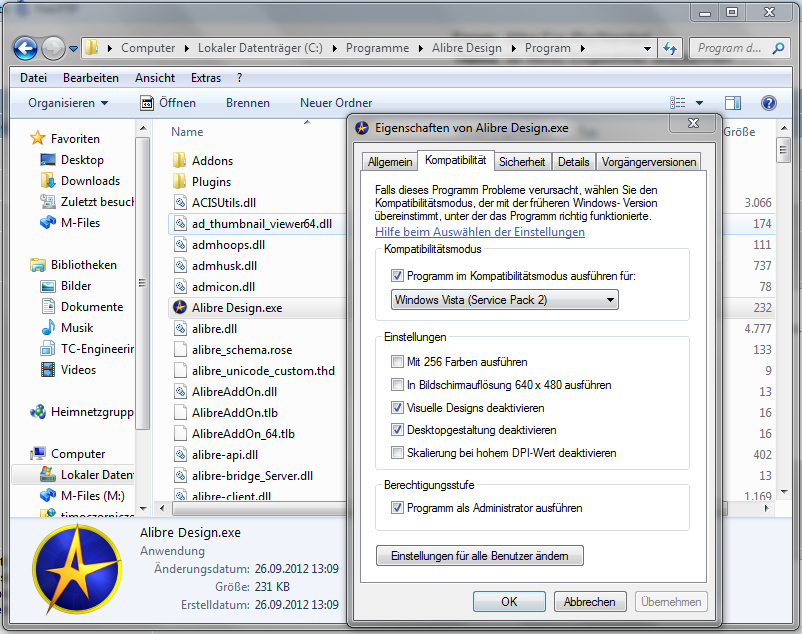802x634 pixels.
Task: Enable Mit 256 Farben ausführen
Action: pyautogui.click(x=397, y=362)
